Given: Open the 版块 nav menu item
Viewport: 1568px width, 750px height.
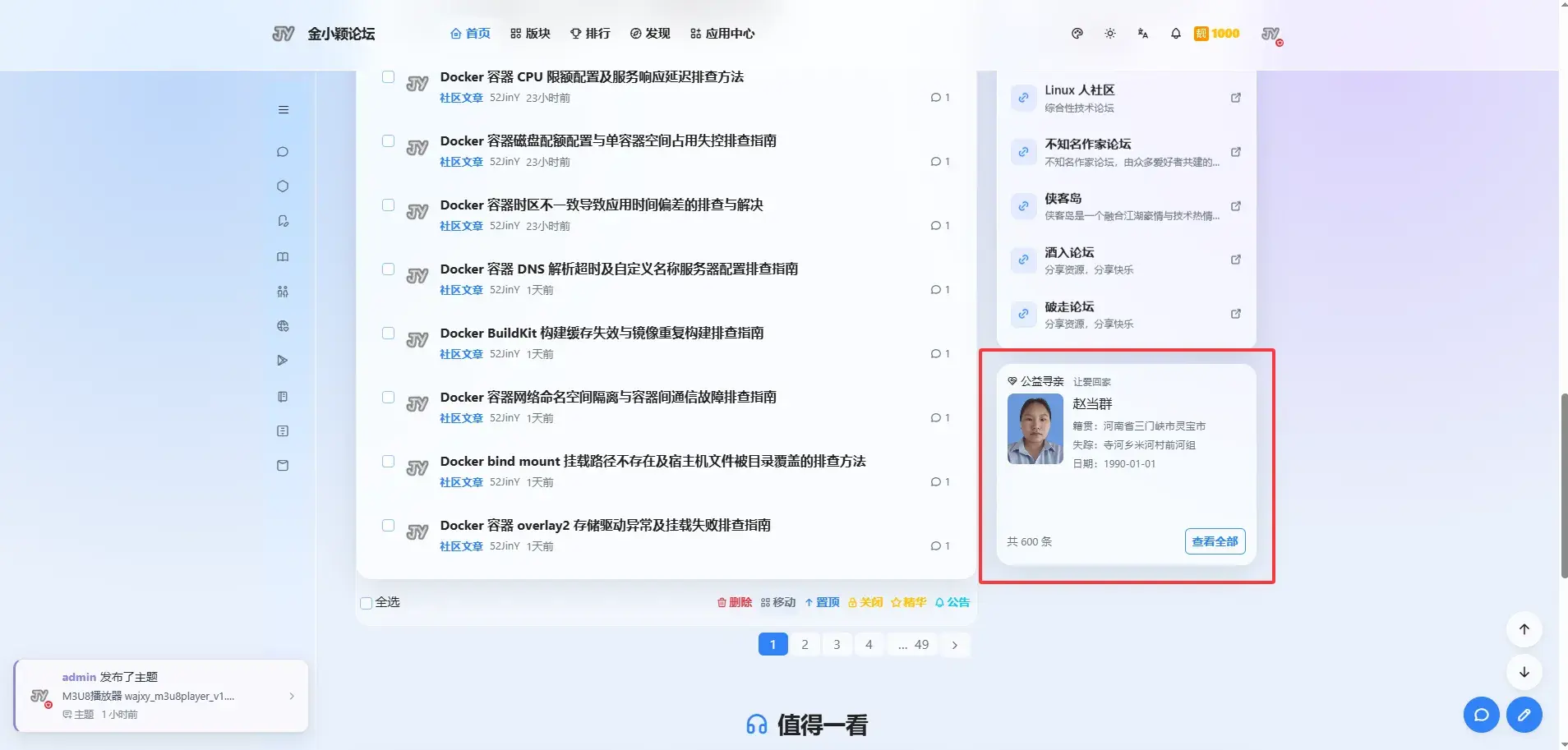Looking at the screenshot, I should pos(530,34).
